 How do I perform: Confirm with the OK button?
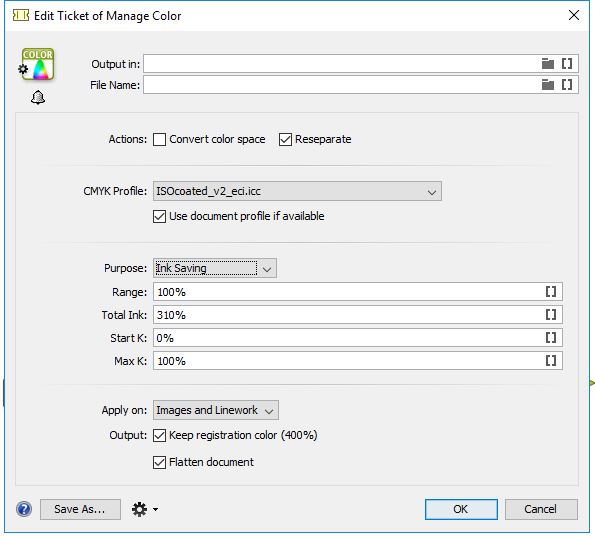click(461, 509)
